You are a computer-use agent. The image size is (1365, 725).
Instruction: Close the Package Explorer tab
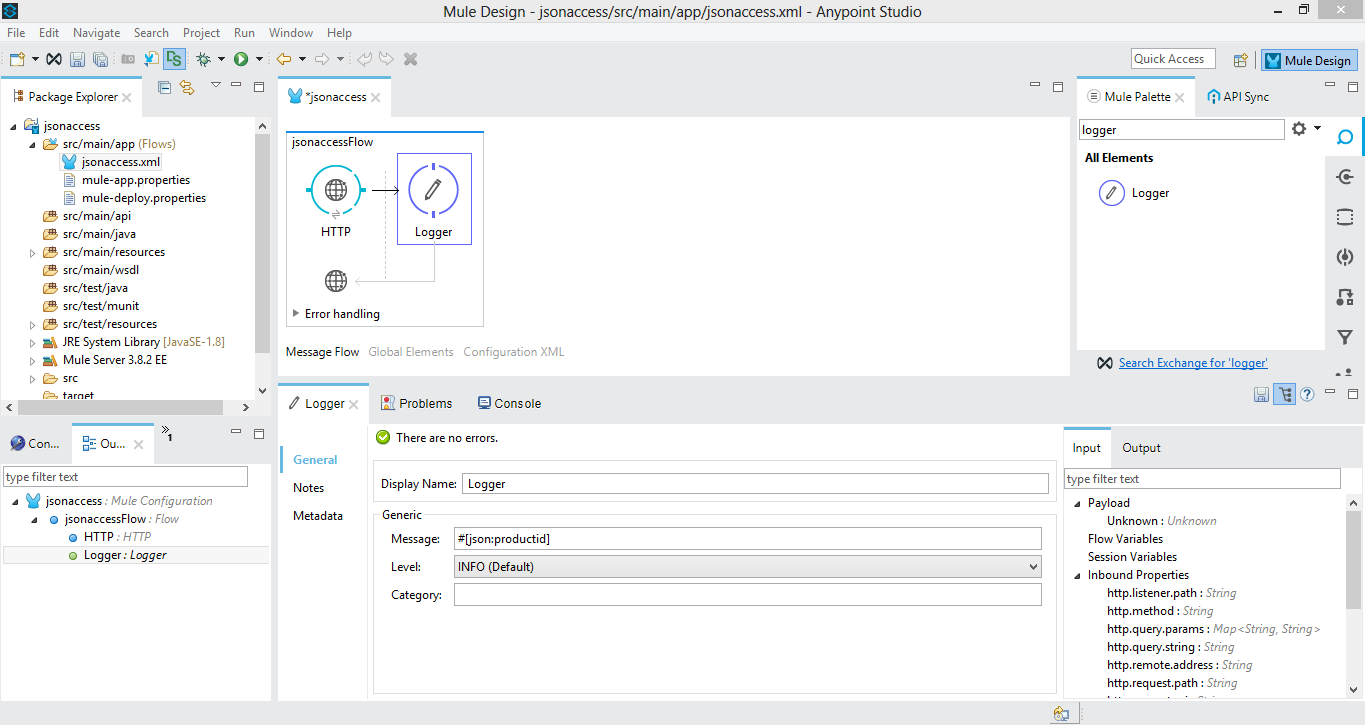coord(127,98)
